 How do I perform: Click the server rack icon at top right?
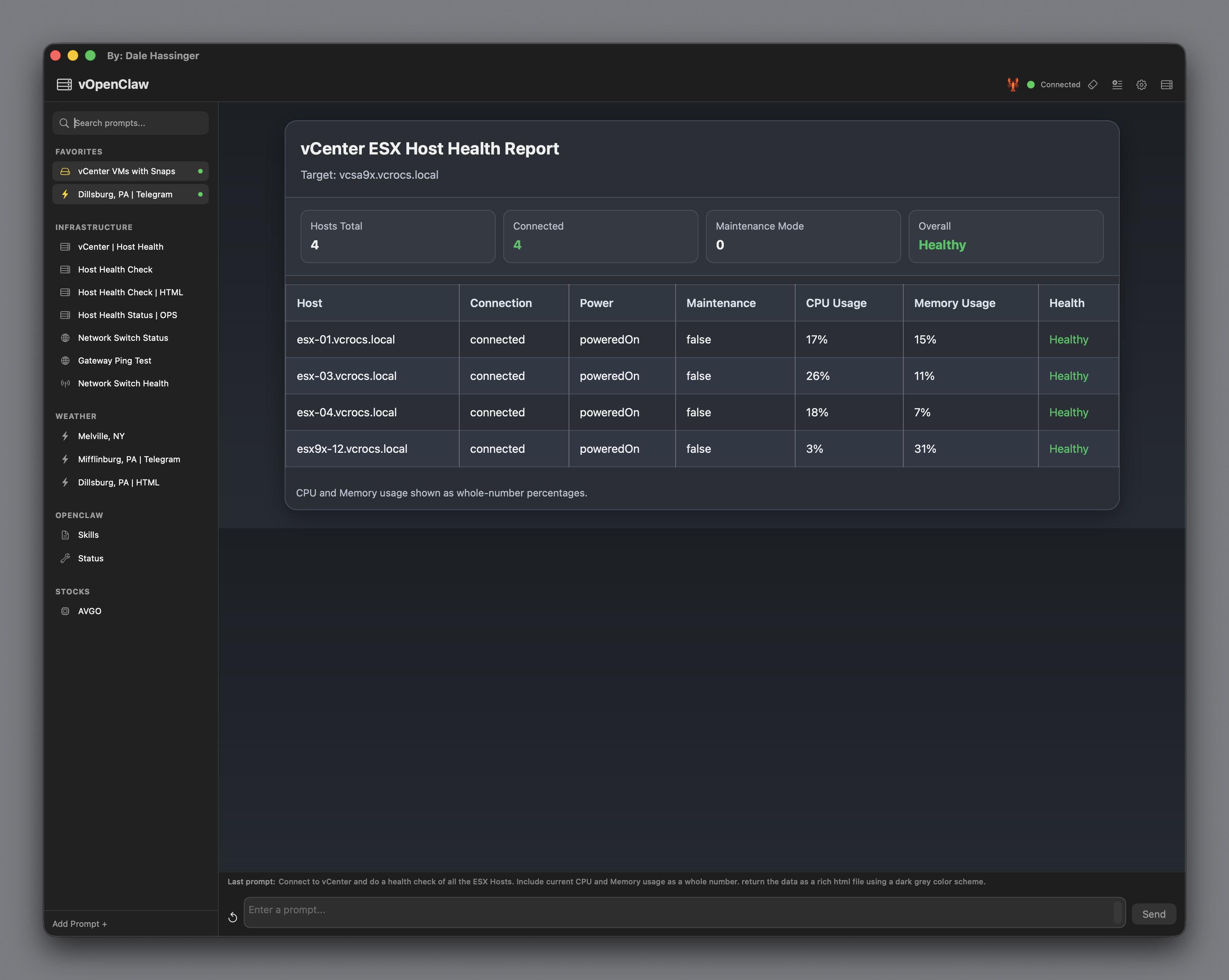point(1166,84)
